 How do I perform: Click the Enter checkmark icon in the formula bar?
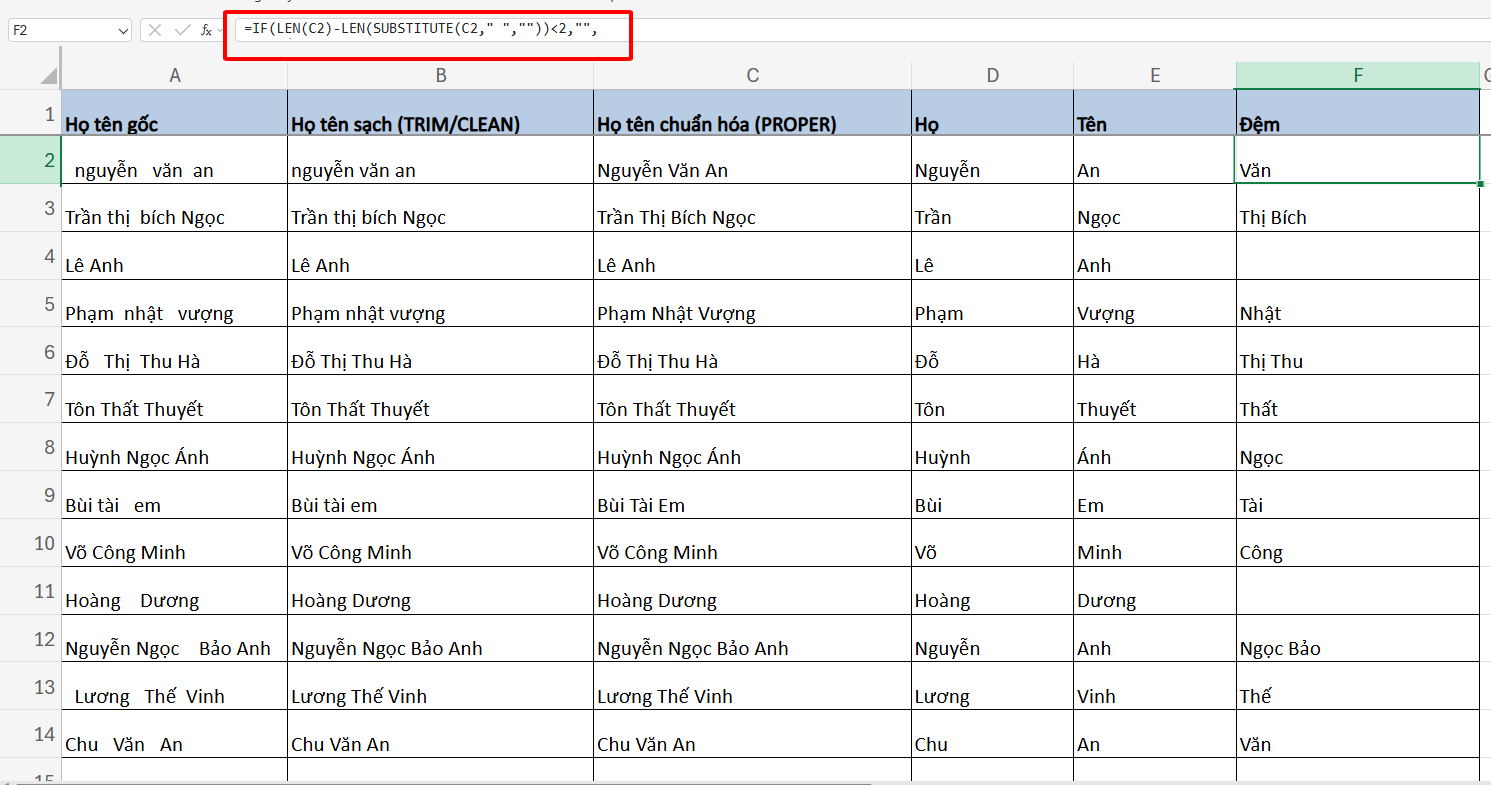tap(183, 30)
